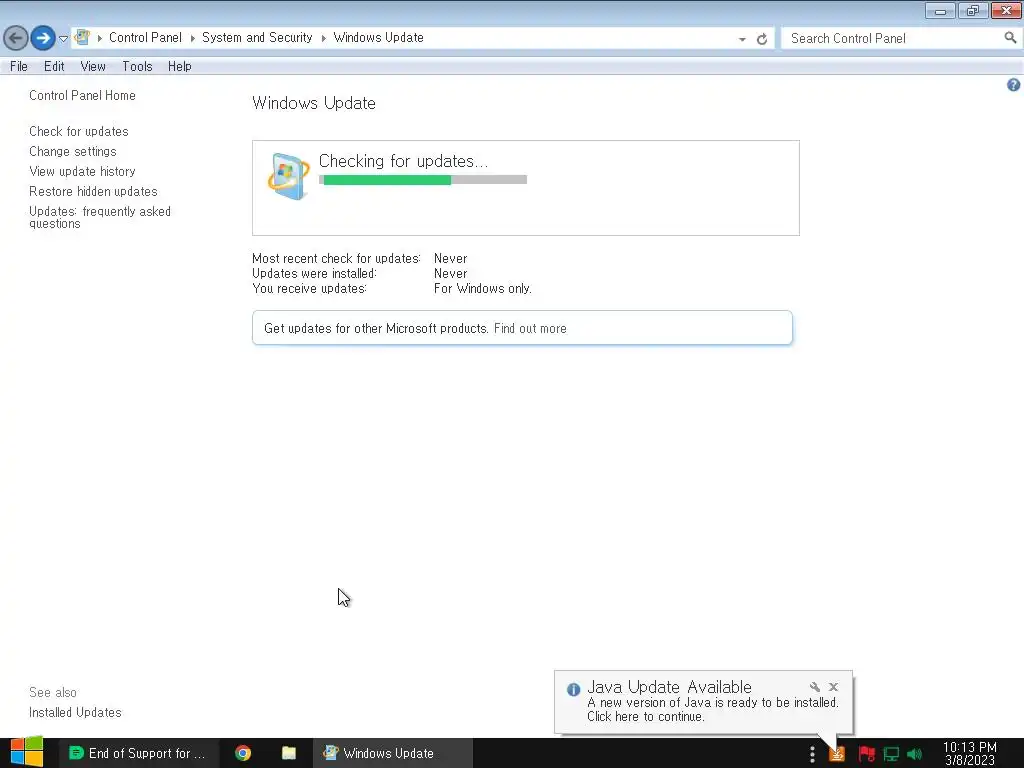Click 'Updates were installed:' label
Viewport: 1024px width, 768px height.
[x=314, y=274]
